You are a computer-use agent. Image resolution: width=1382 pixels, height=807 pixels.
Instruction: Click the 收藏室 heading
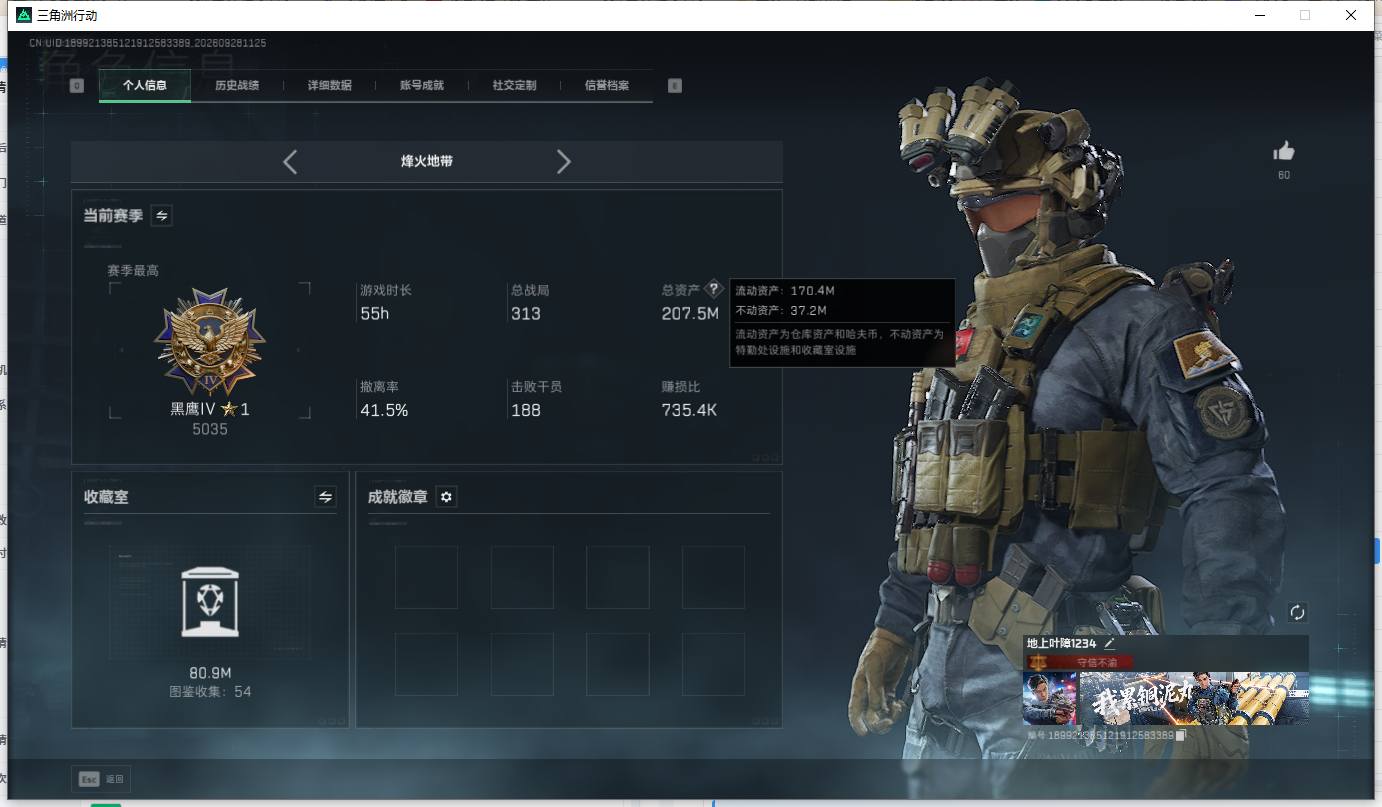click(106, 497)
